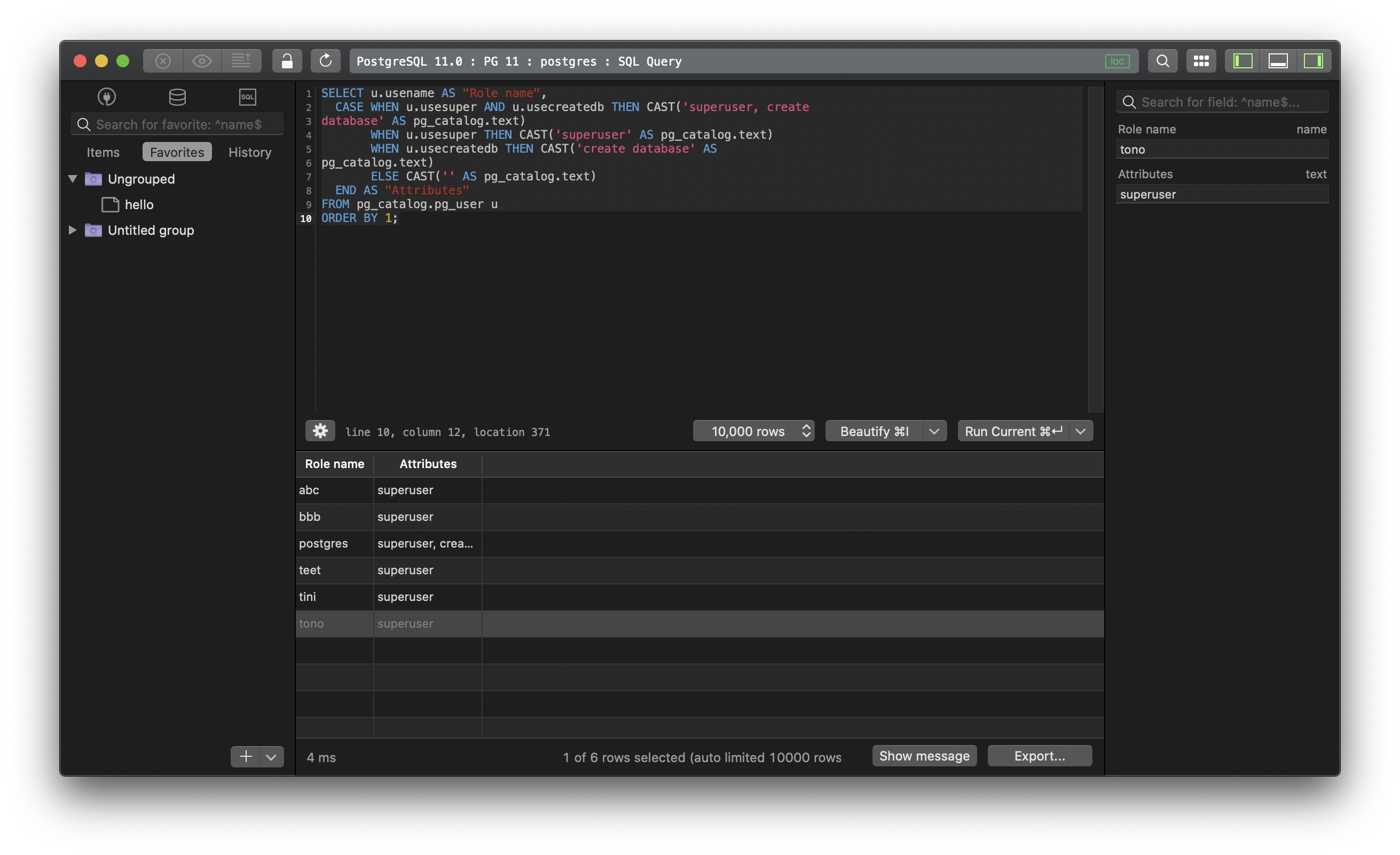Open the Run Current dropdown arrow
Image resolution: width=1400 pixels, height=855 pixels.
1080,431
